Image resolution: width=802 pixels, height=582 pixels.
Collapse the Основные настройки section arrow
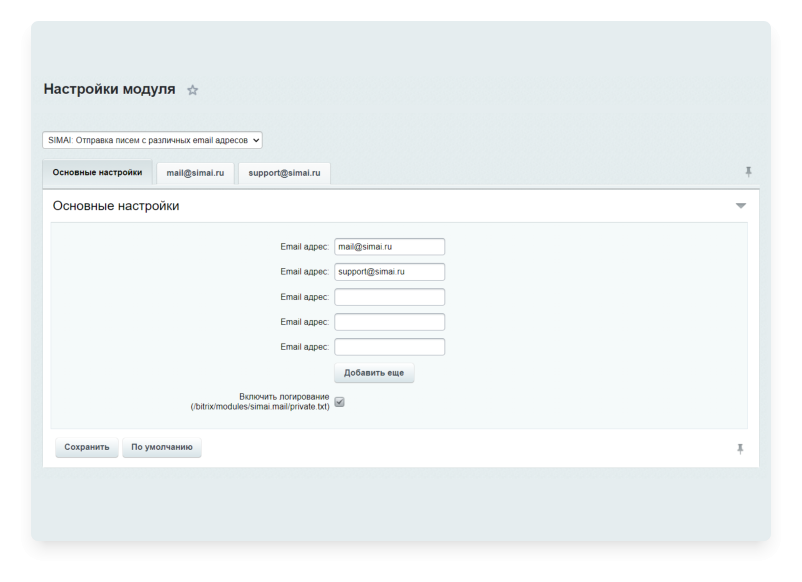[741, 206]
